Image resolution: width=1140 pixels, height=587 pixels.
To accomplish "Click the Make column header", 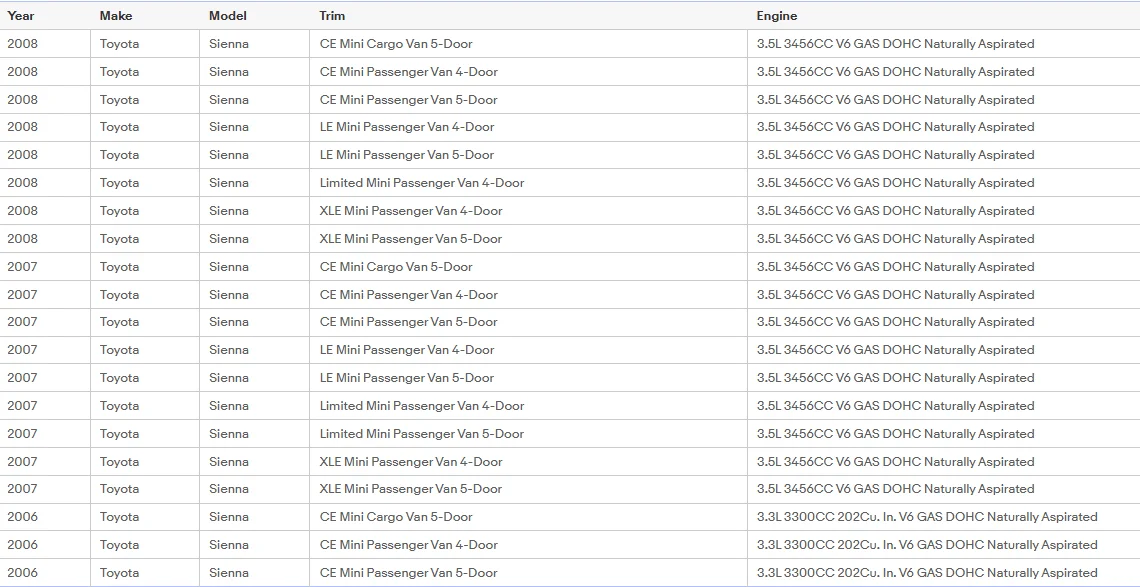I will coord(116,15).
